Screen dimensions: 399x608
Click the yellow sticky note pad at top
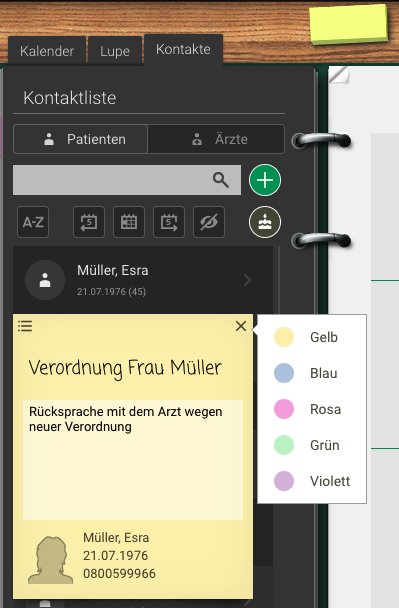[349, 24]
